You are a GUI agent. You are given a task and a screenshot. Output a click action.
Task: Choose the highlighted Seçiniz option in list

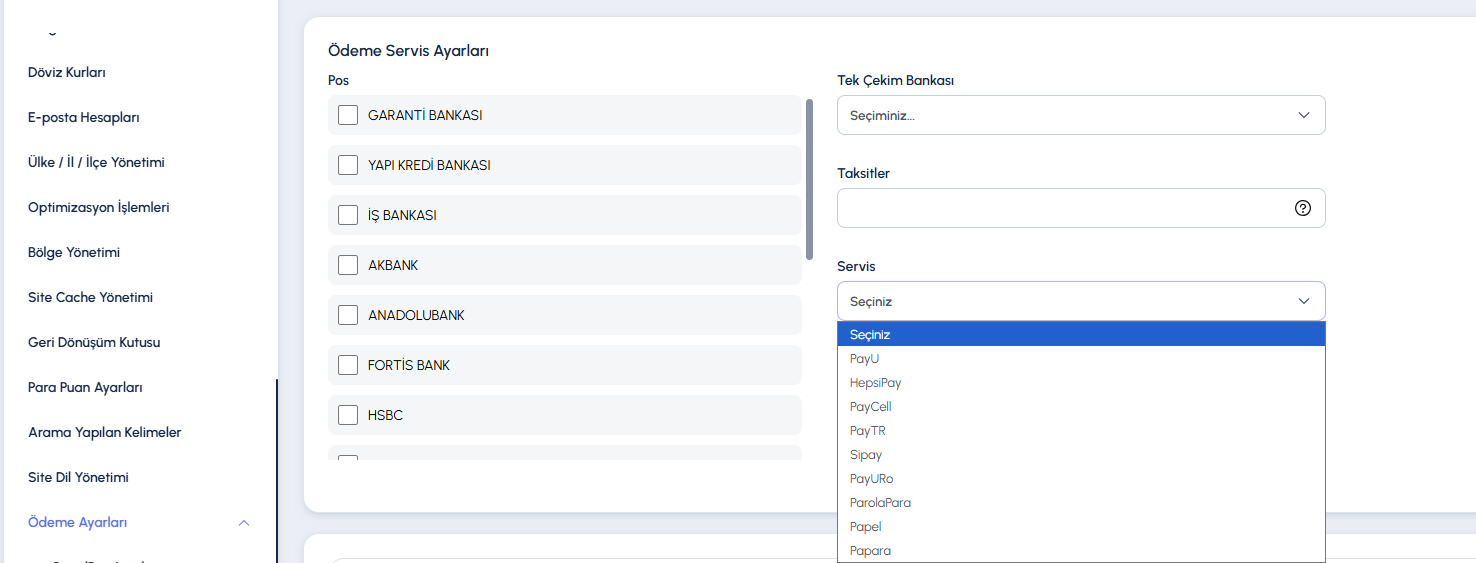[x=1081, y=334]
